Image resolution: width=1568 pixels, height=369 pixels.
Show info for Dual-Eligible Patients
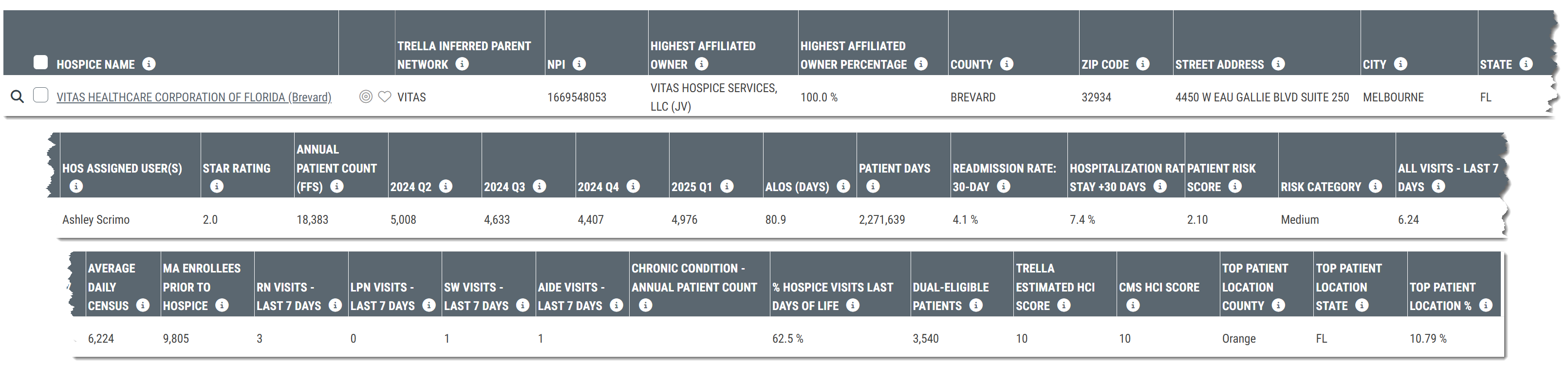pos(976,305)
